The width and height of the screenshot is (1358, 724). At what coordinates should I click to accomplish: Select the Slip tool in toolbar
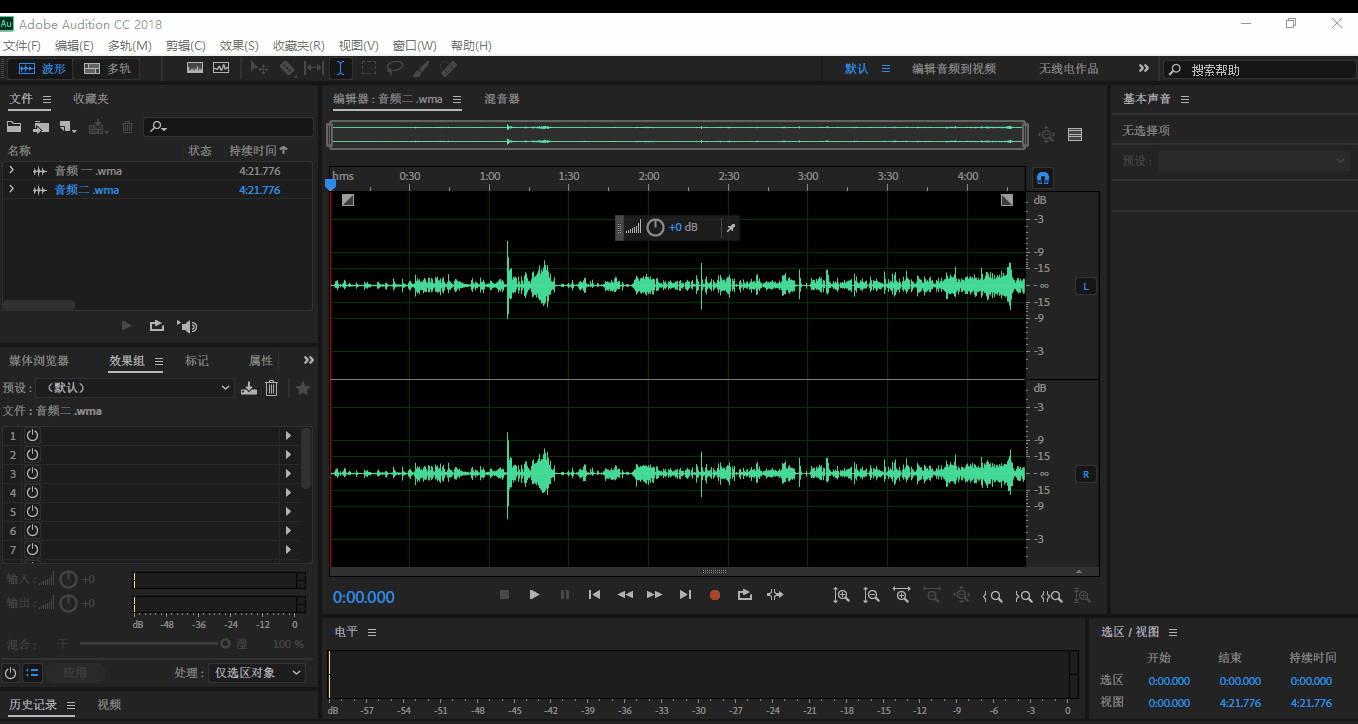(314, 68)
